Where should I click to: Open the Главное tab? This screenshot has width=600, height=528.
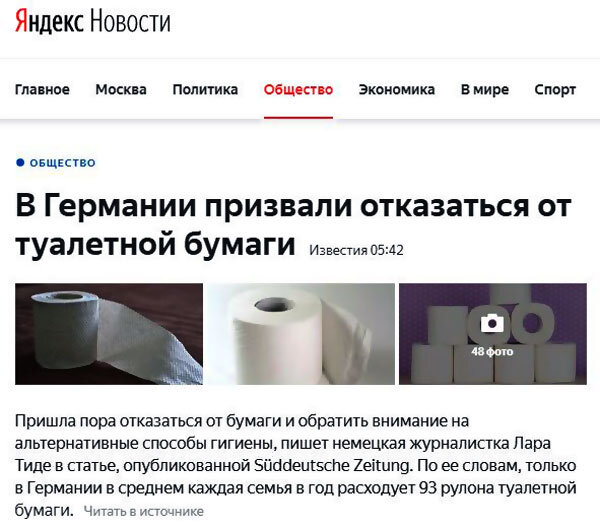coord(42,90)
